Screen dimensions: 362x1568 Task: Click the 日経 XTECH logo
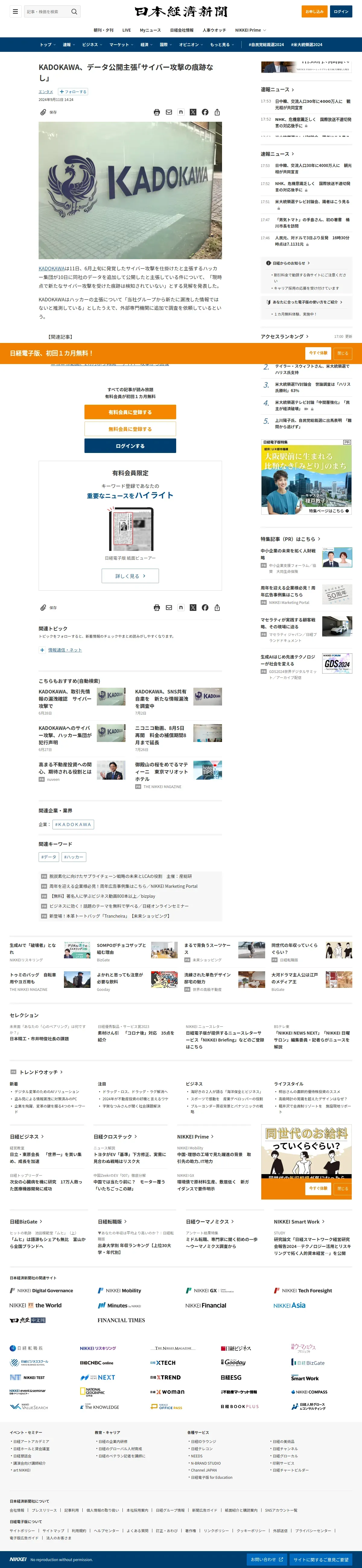[163, 1363]
